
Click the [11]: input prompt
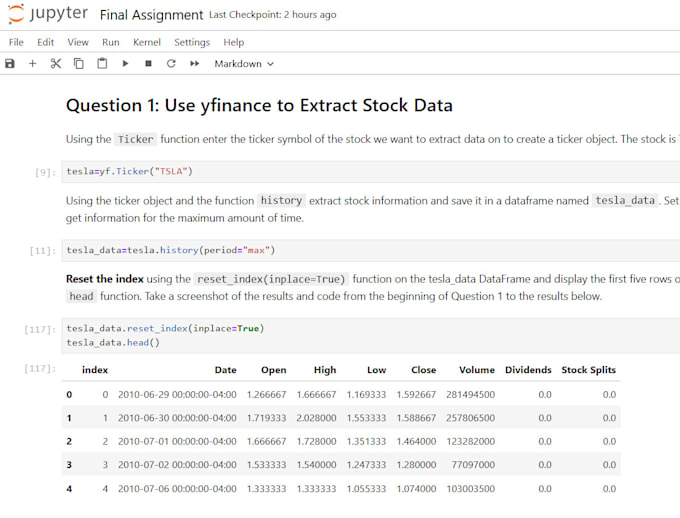coord(42,251)
